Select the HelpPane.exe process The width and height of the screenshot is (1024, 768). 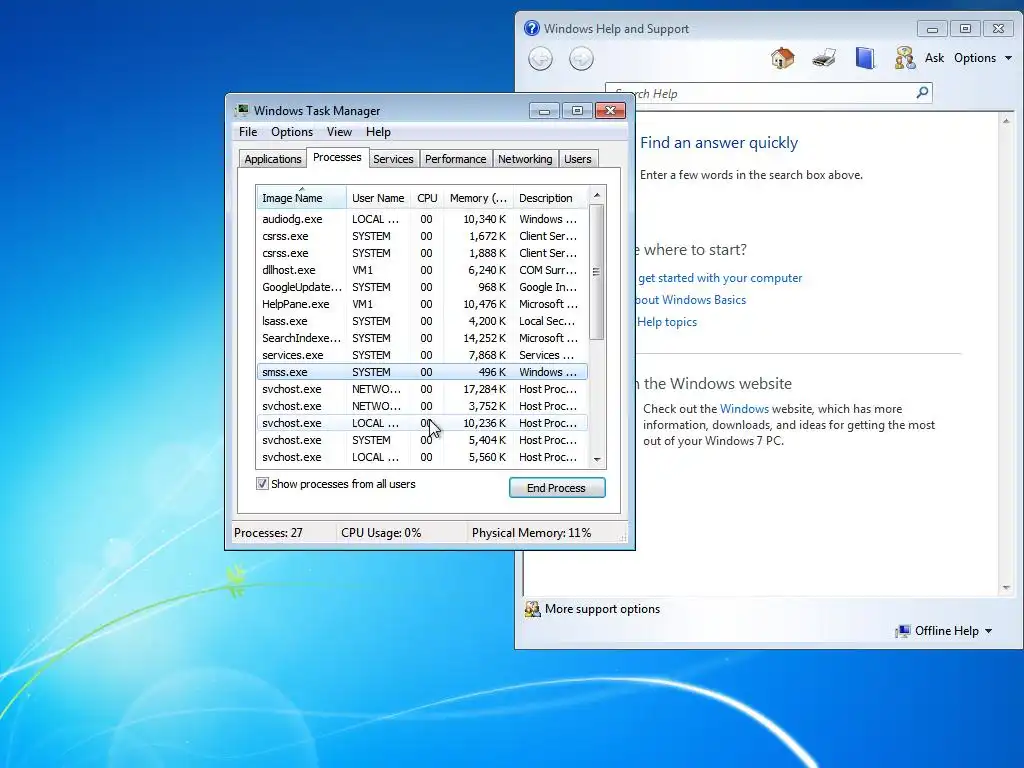(x=422, y=304)
